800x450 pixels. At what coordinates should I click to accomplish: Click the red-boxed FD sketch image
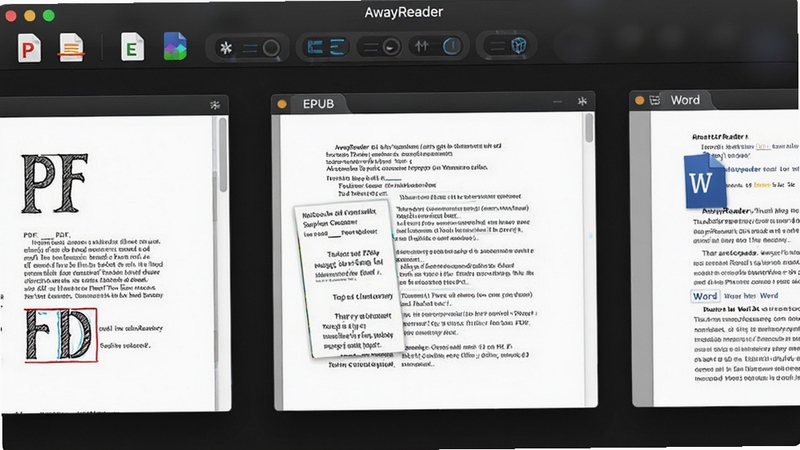(61, 336)
